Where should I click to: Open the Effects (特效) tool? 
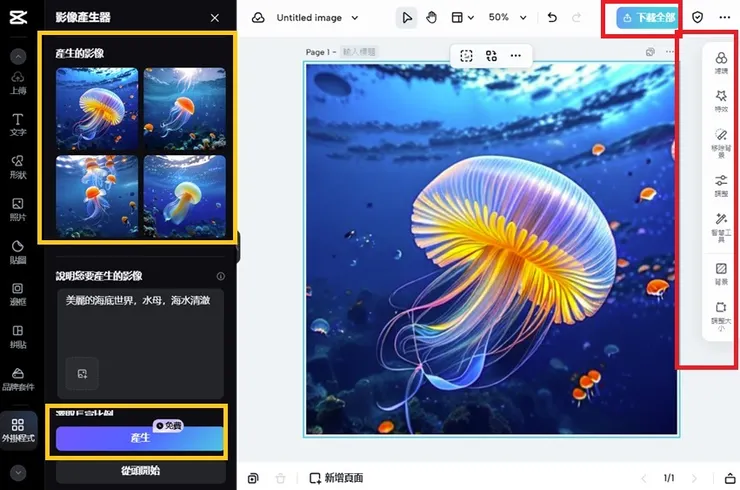pyautogui.click(x=721, y=101)
